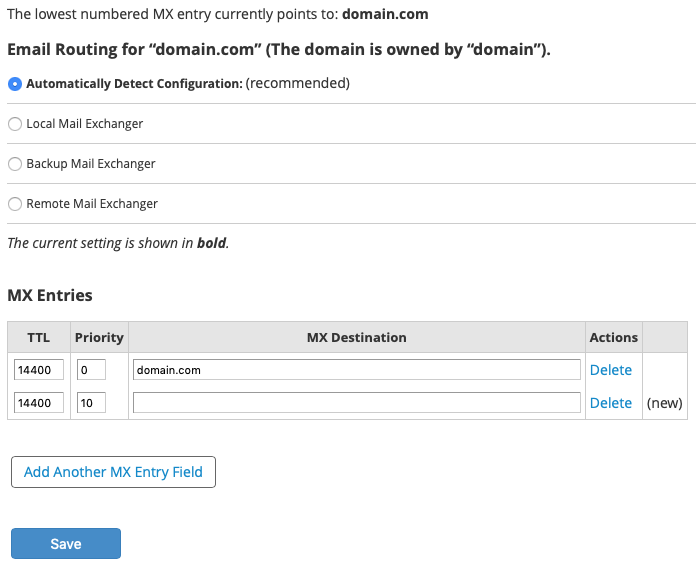Click the MX Destination column header

[x=356, y=338]
